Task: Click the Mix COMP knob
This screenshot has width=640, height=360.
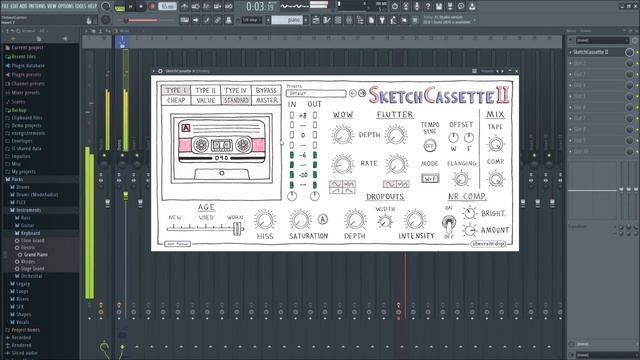Action: (x=496, y=179)
